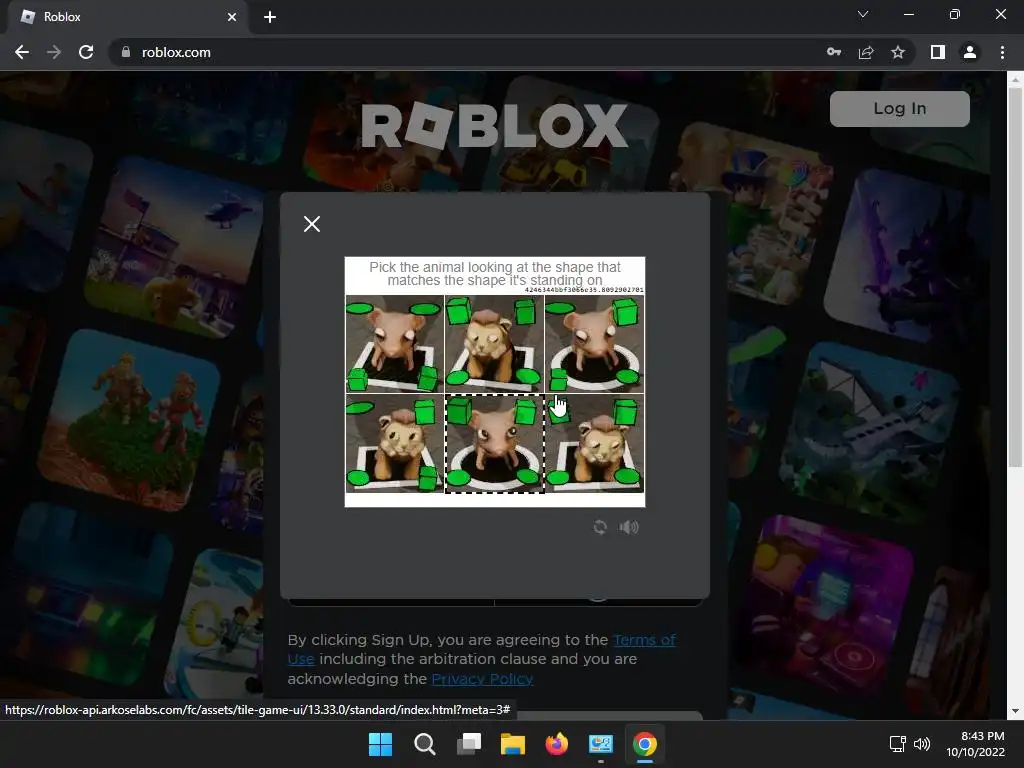The image size is (1024, 768).
Task: Open Firefox from the taskbar
Action: point(556,744)
